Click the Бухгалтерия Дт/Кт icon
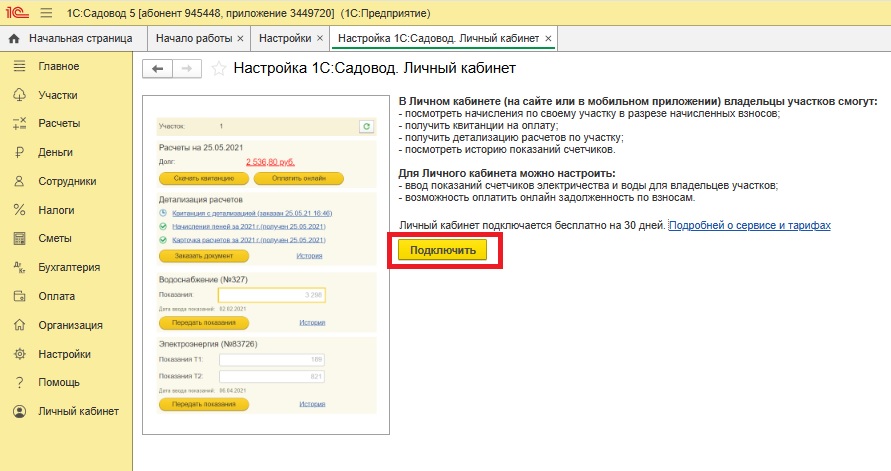This screenshot has height=471, width=891. pyautogui.click(x=19, y=267)
